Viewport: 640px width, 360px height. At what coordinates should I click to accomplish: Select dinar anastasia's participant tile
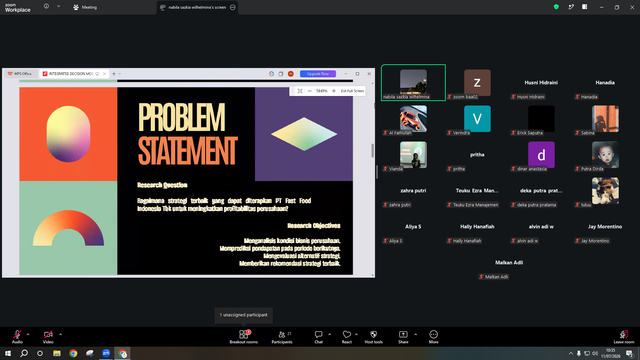coord(541,155)
